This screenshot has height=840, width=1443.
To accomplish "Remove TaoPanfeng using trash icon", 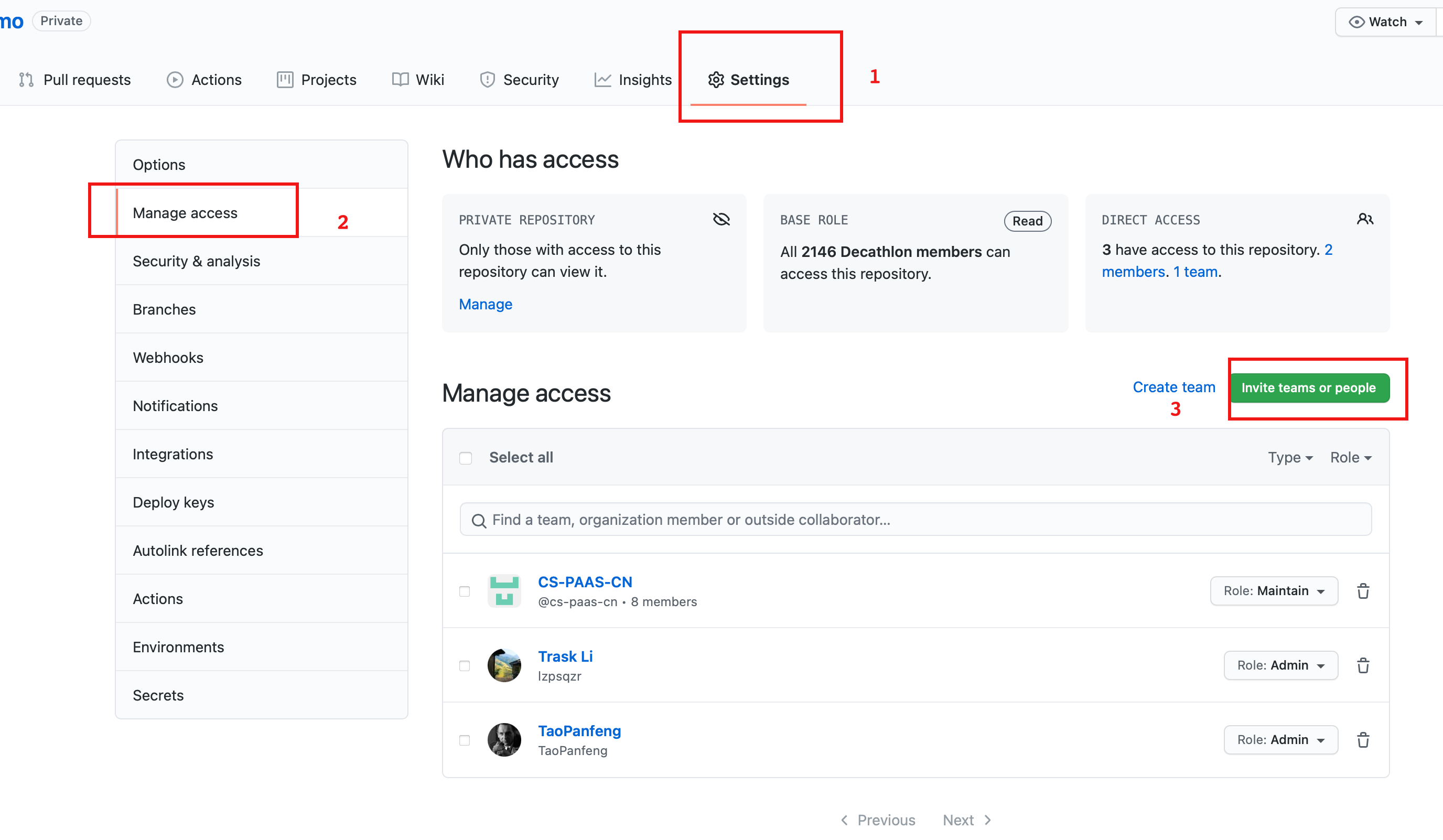I will point(1363,740).
